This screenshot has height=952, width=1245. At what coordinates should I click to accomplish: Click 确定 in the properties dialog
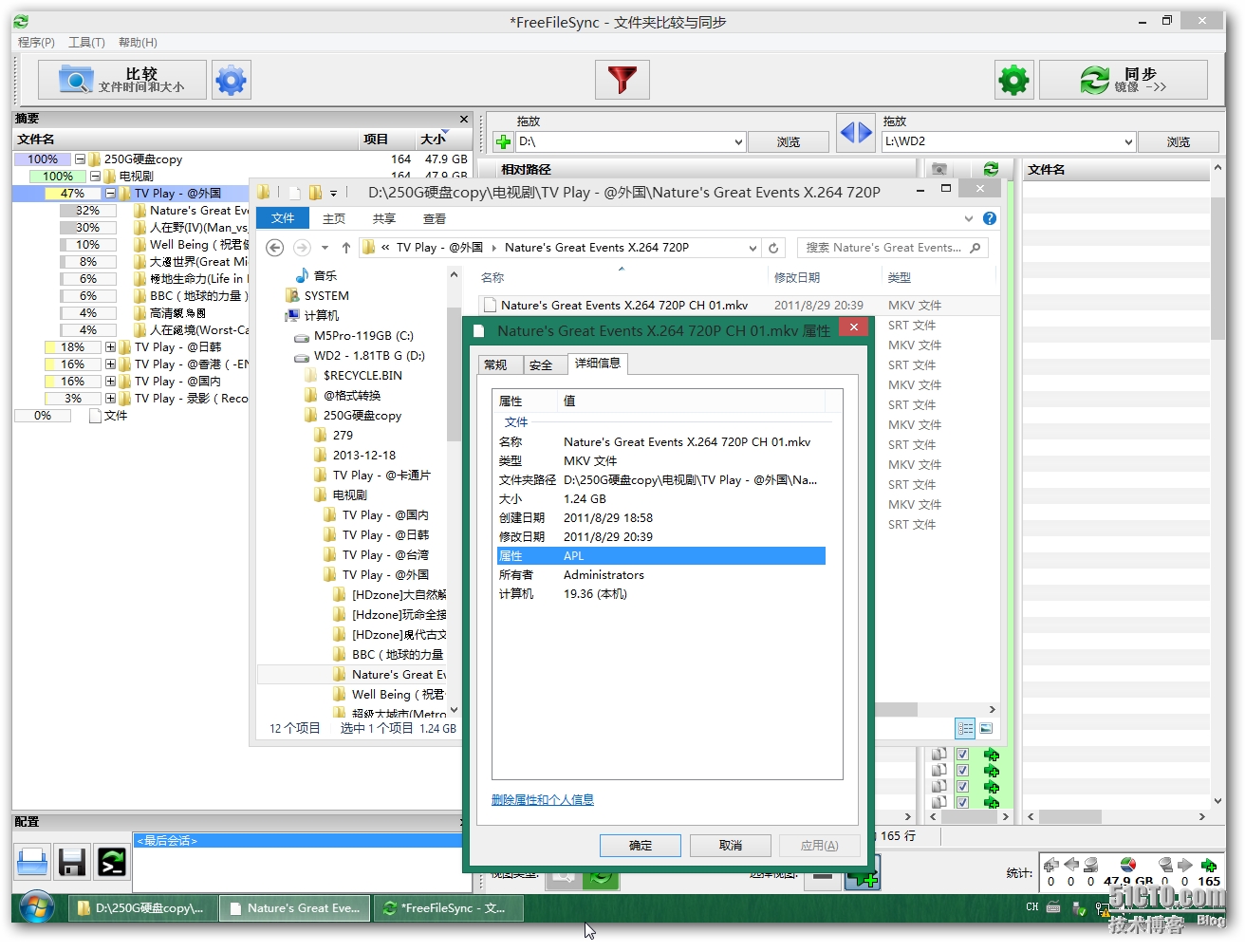(641, 846)
